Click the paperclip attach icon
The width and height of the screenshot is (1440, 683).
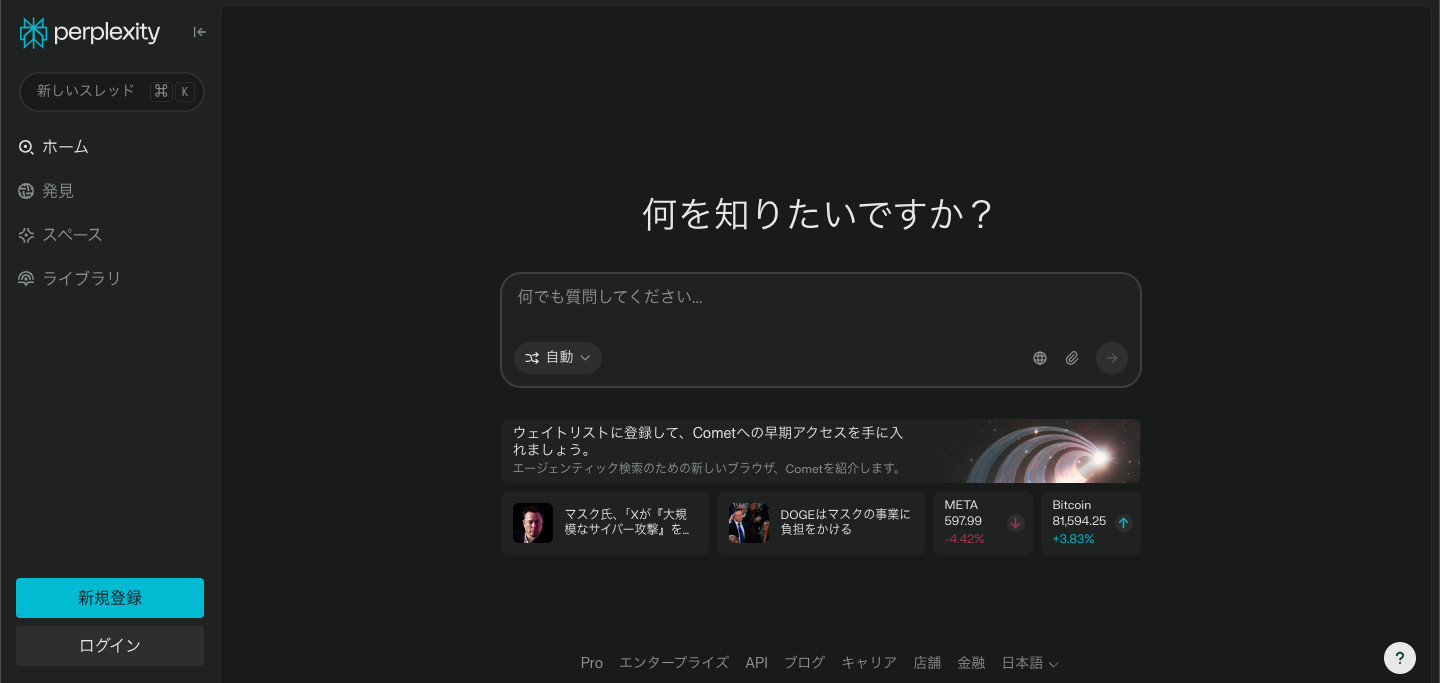pos(1072,358)
